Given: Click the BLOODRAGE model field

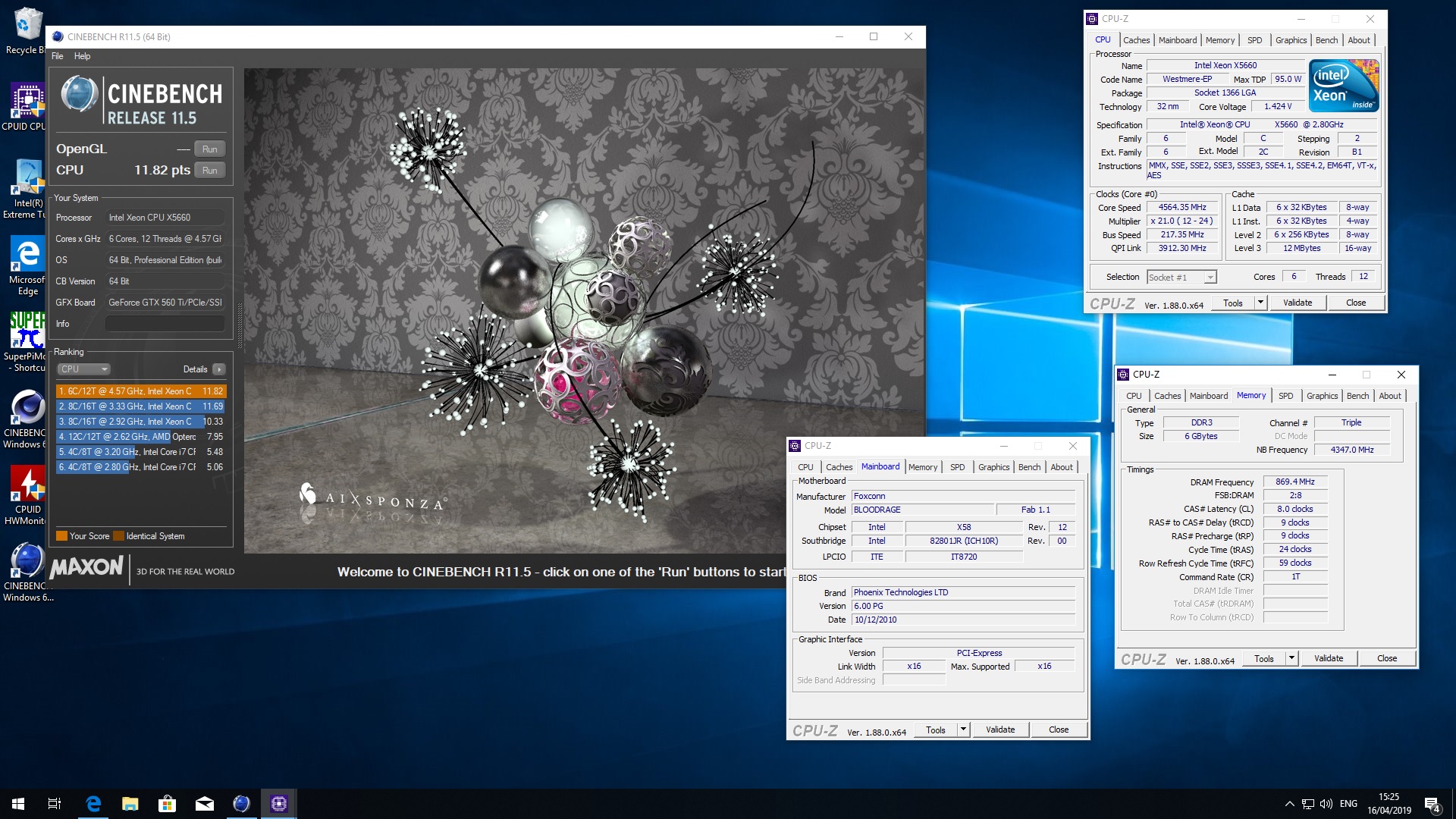Looking at the screenshot, I should point(922,510).
